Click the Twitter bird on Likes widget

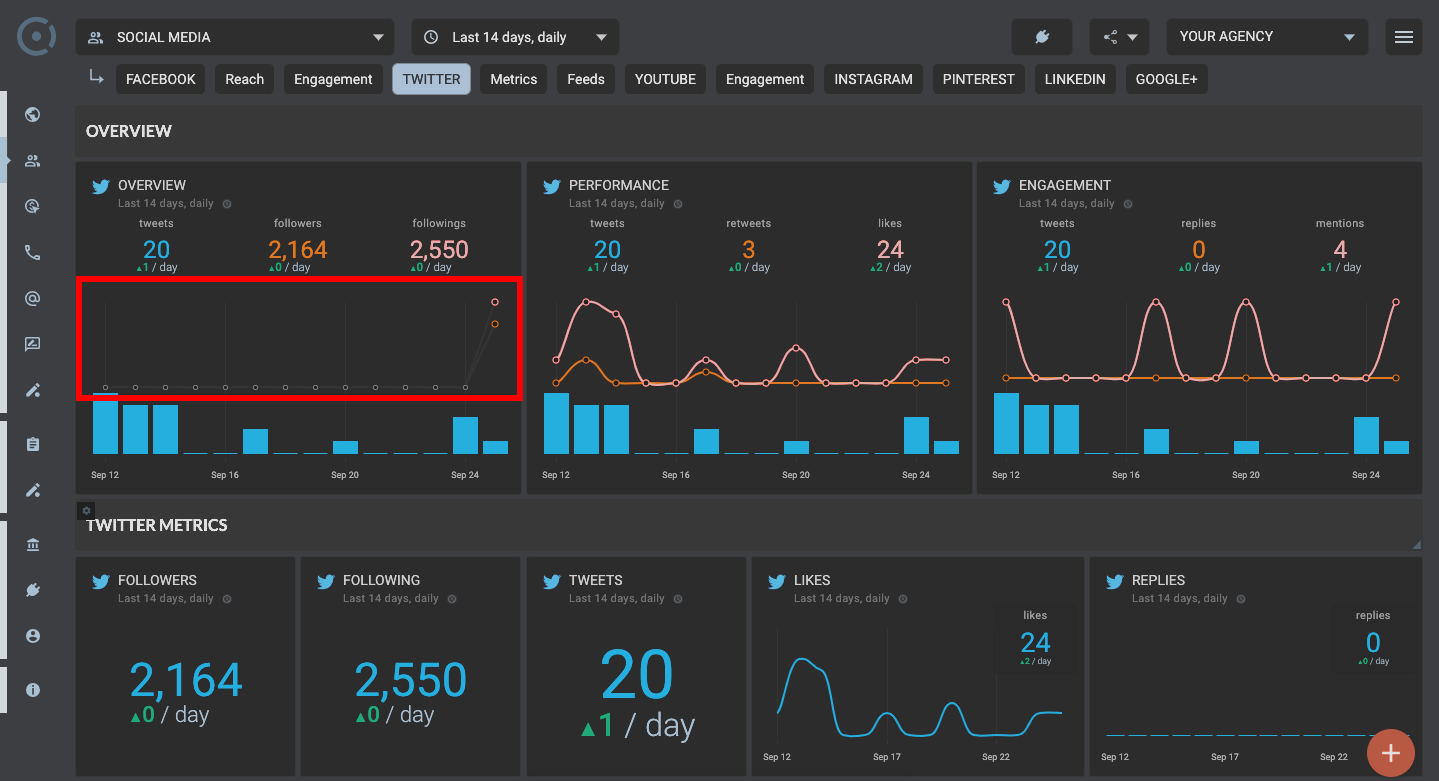point(776,581)
